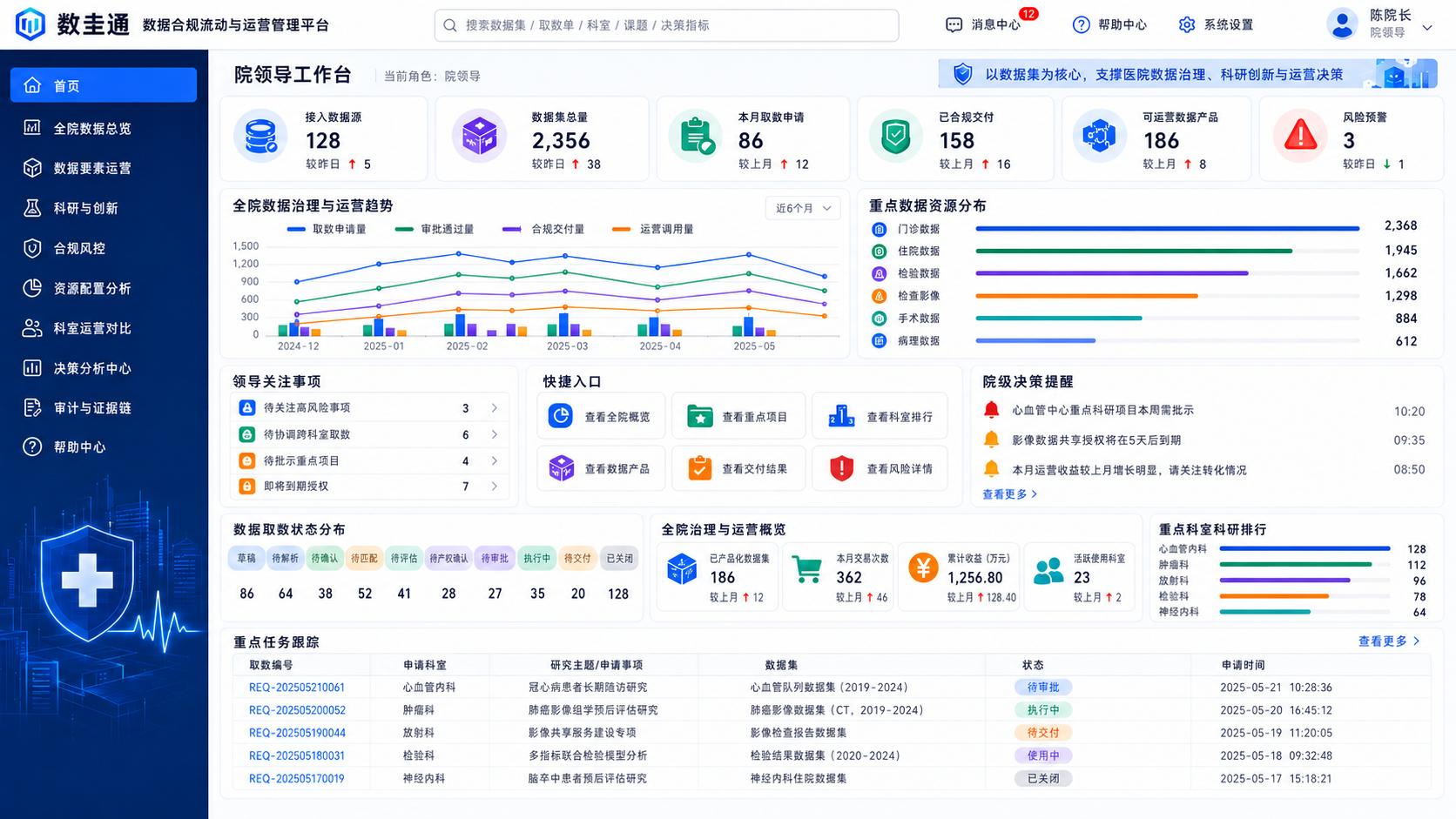This screenshot has width=1456, height=819.
Task: Click the 查看风险详情 red shield icon
Action: 841,468
